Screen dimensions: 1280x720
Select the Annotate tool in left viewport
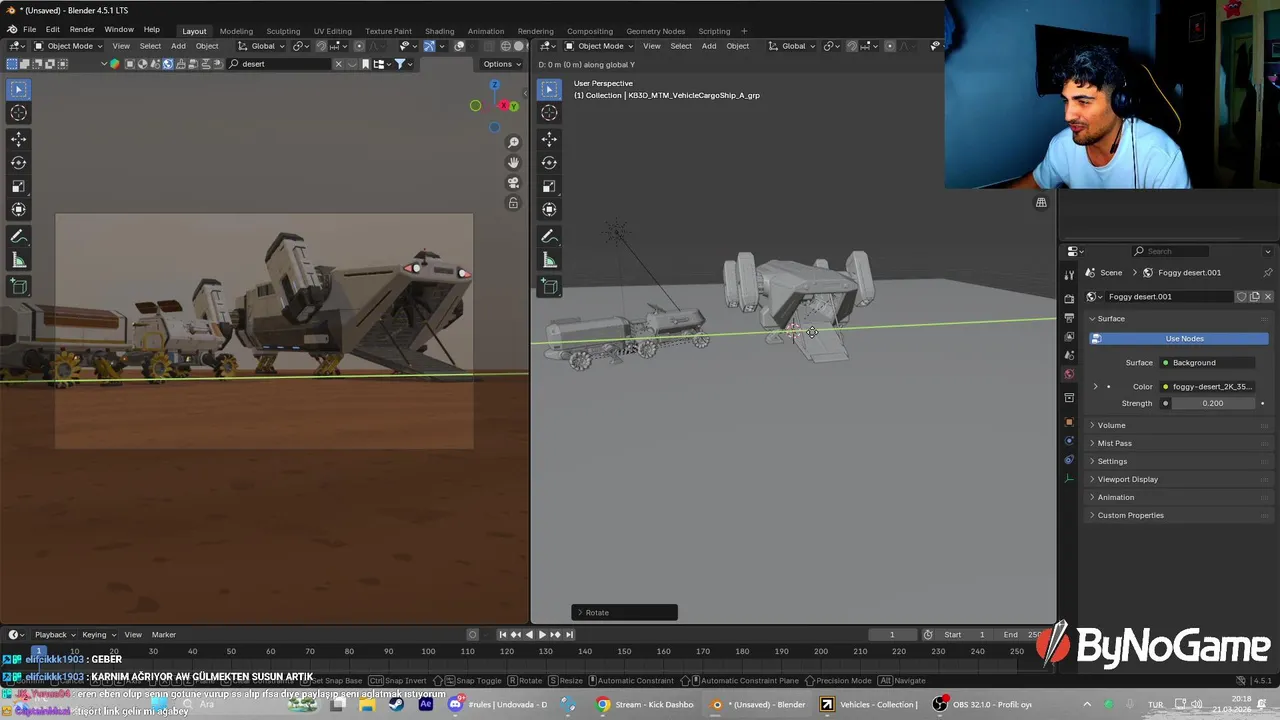(x=18, y=237)
